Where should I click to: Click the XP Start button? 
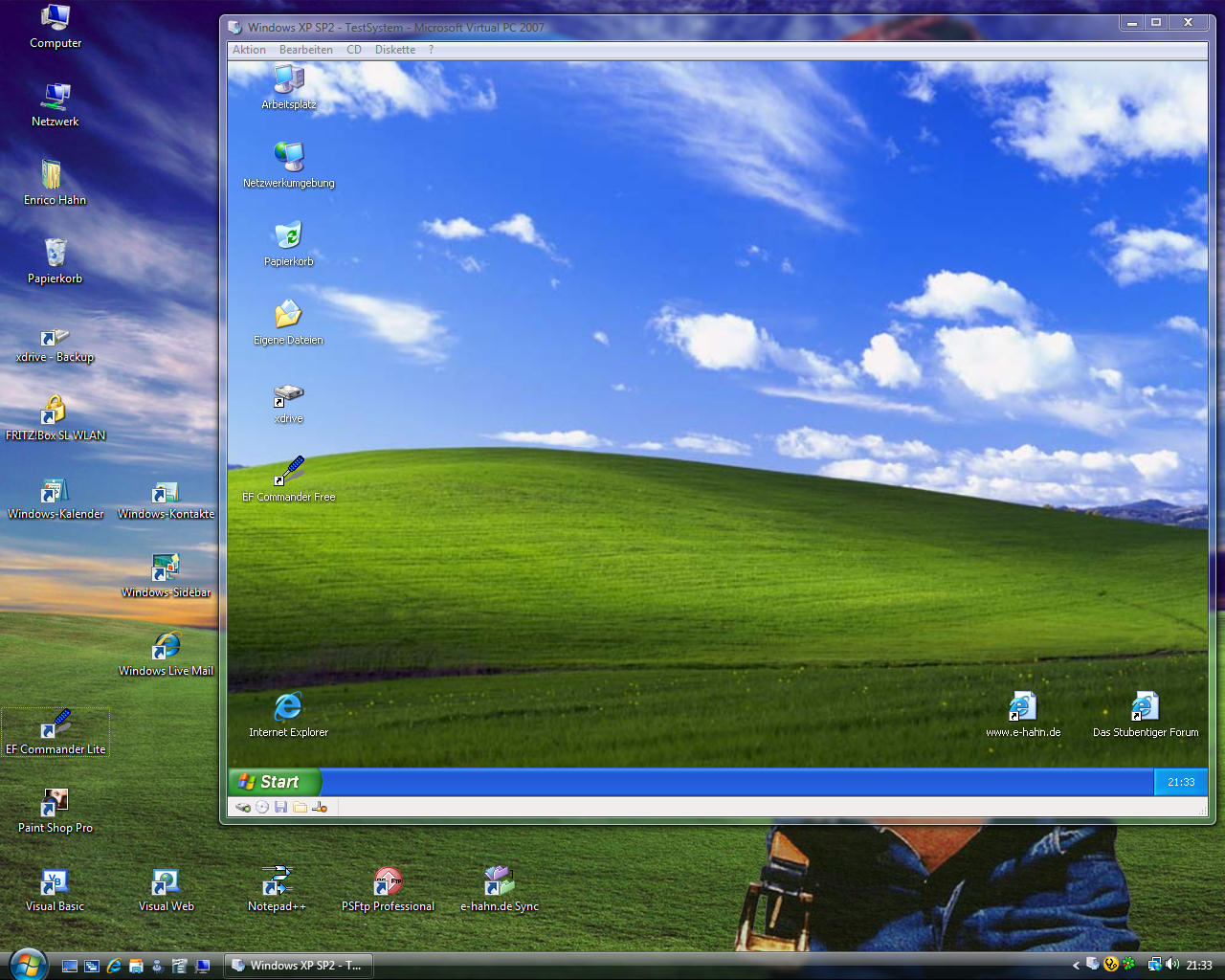tap(274, 782)
